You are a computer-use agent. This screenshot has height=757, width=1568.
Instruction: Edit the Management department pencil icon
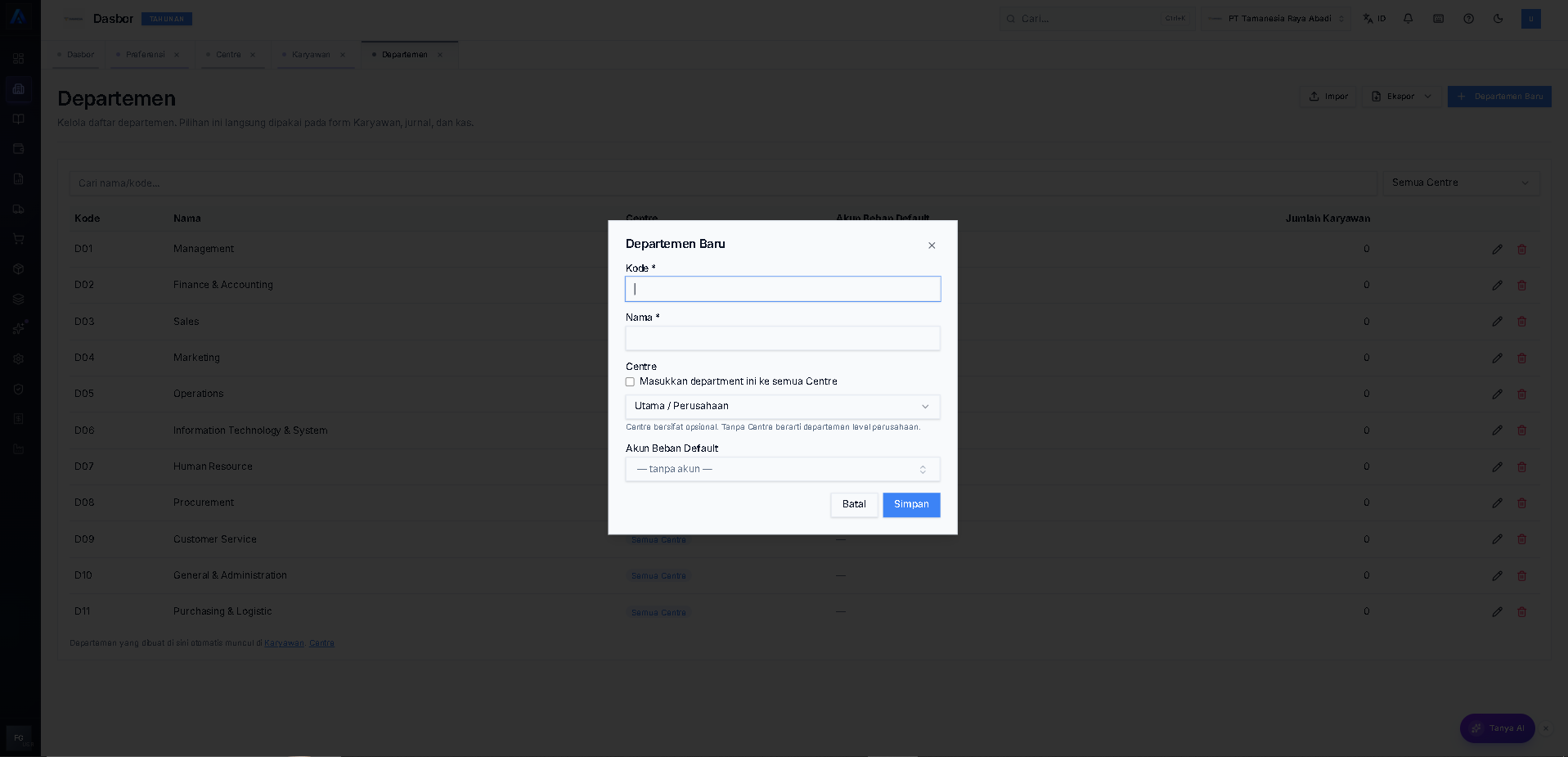coord(1497,249)
